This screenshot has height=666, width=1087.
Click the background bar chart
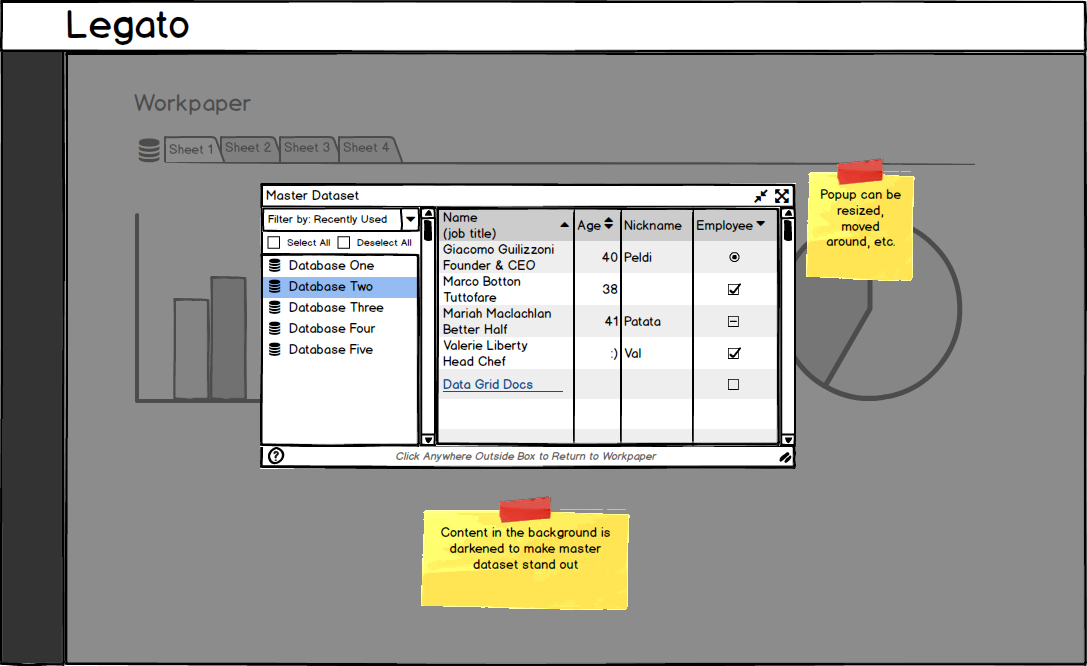[198, 308]
